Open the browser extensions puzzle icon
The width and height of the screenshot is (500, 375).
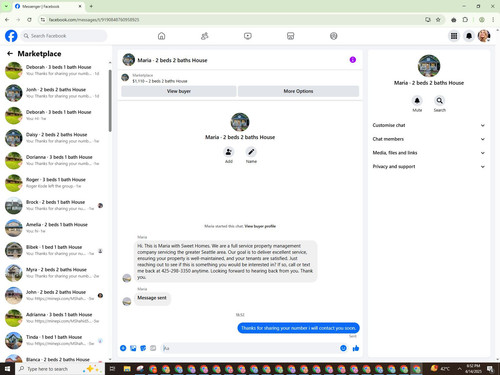465,20
